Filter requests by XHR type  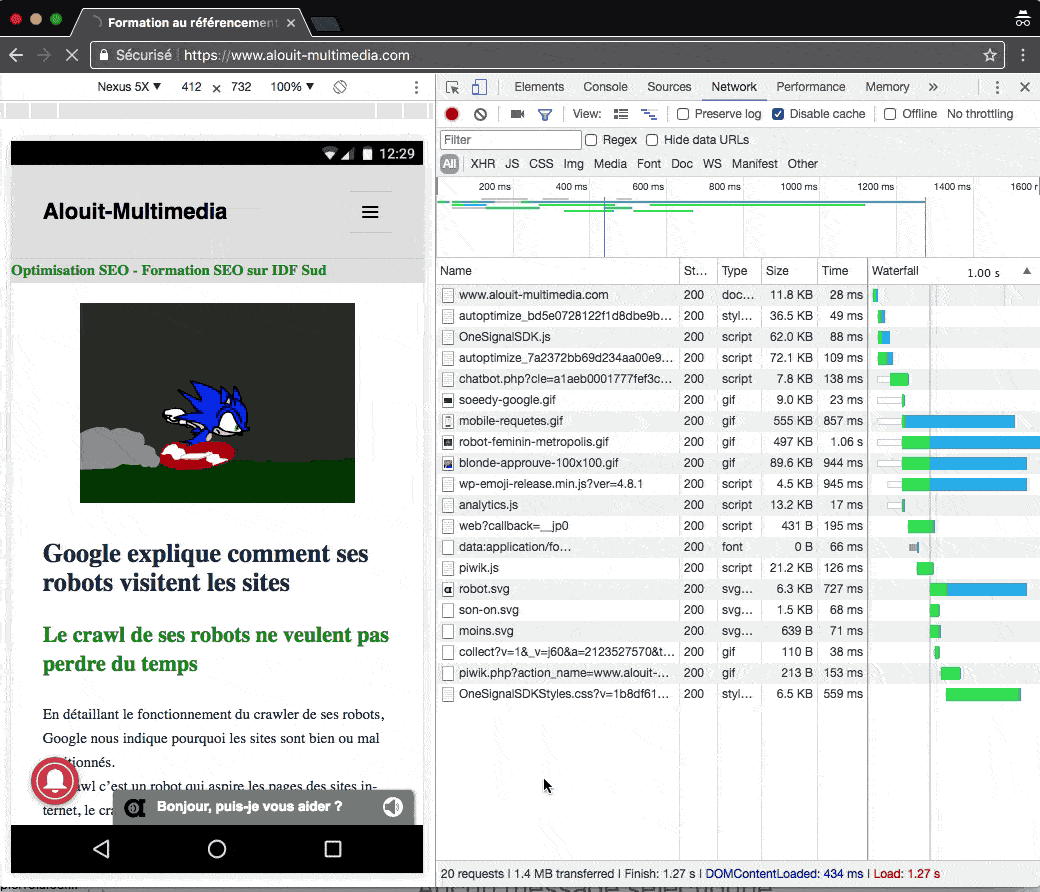click(x=483, y=164)
